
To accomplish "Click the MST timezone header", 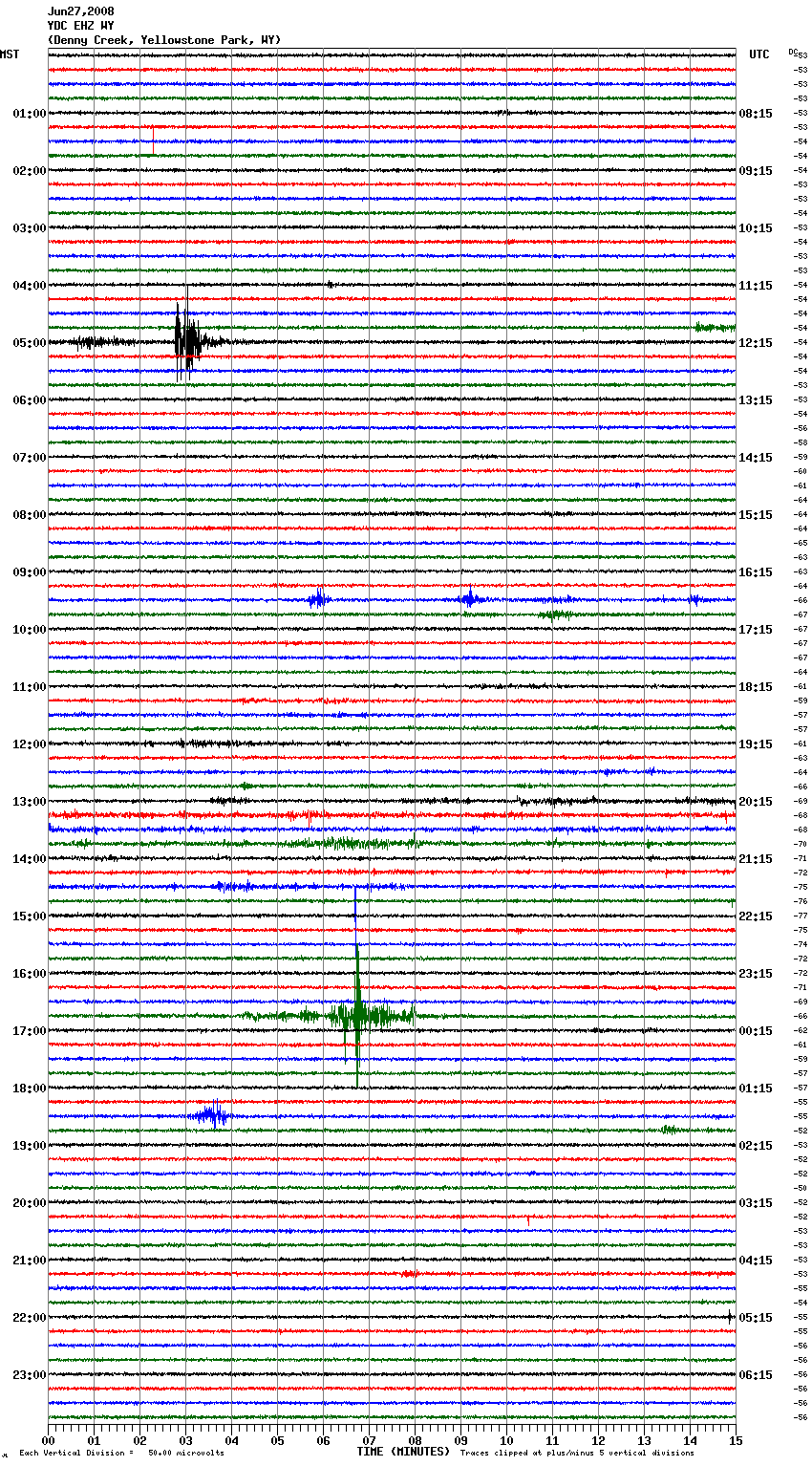I will 10,54.
